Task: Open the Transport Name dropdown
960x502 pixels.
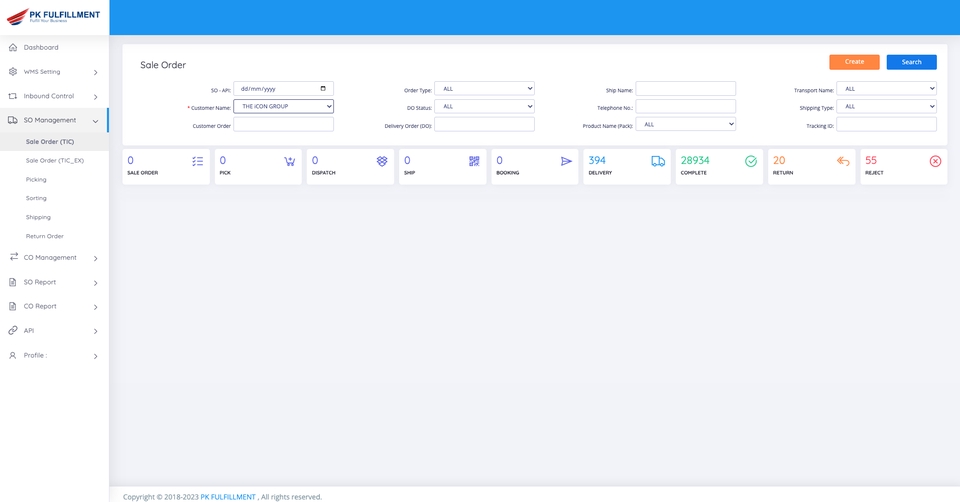Action: [x=887, y=89]
